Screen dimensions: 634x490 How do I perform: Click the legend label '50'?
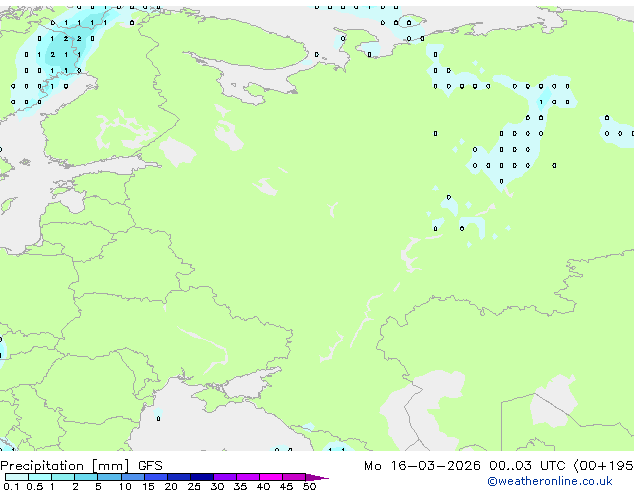309,486
